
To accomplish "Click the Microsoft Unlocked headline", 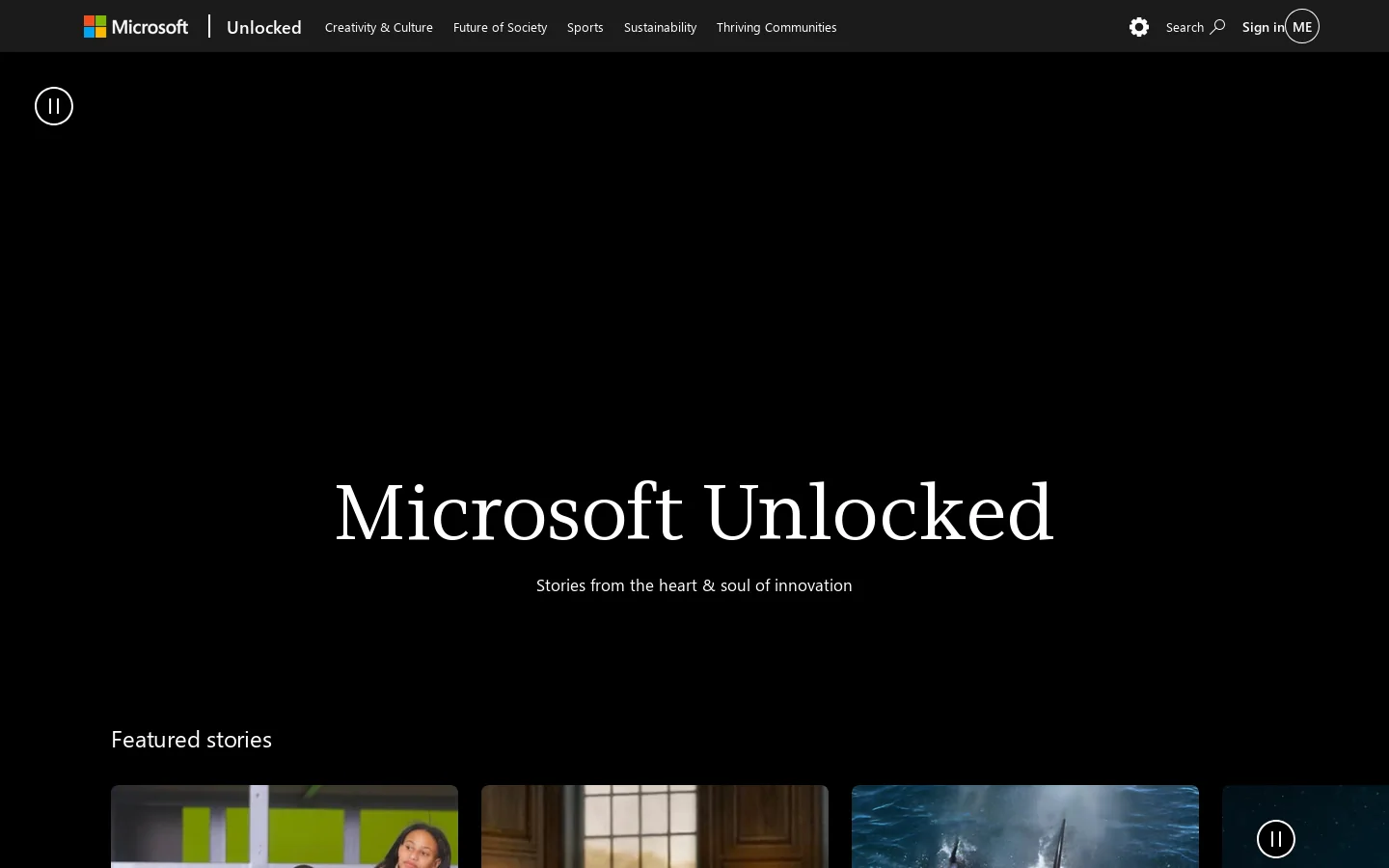I will coord(694,511).
